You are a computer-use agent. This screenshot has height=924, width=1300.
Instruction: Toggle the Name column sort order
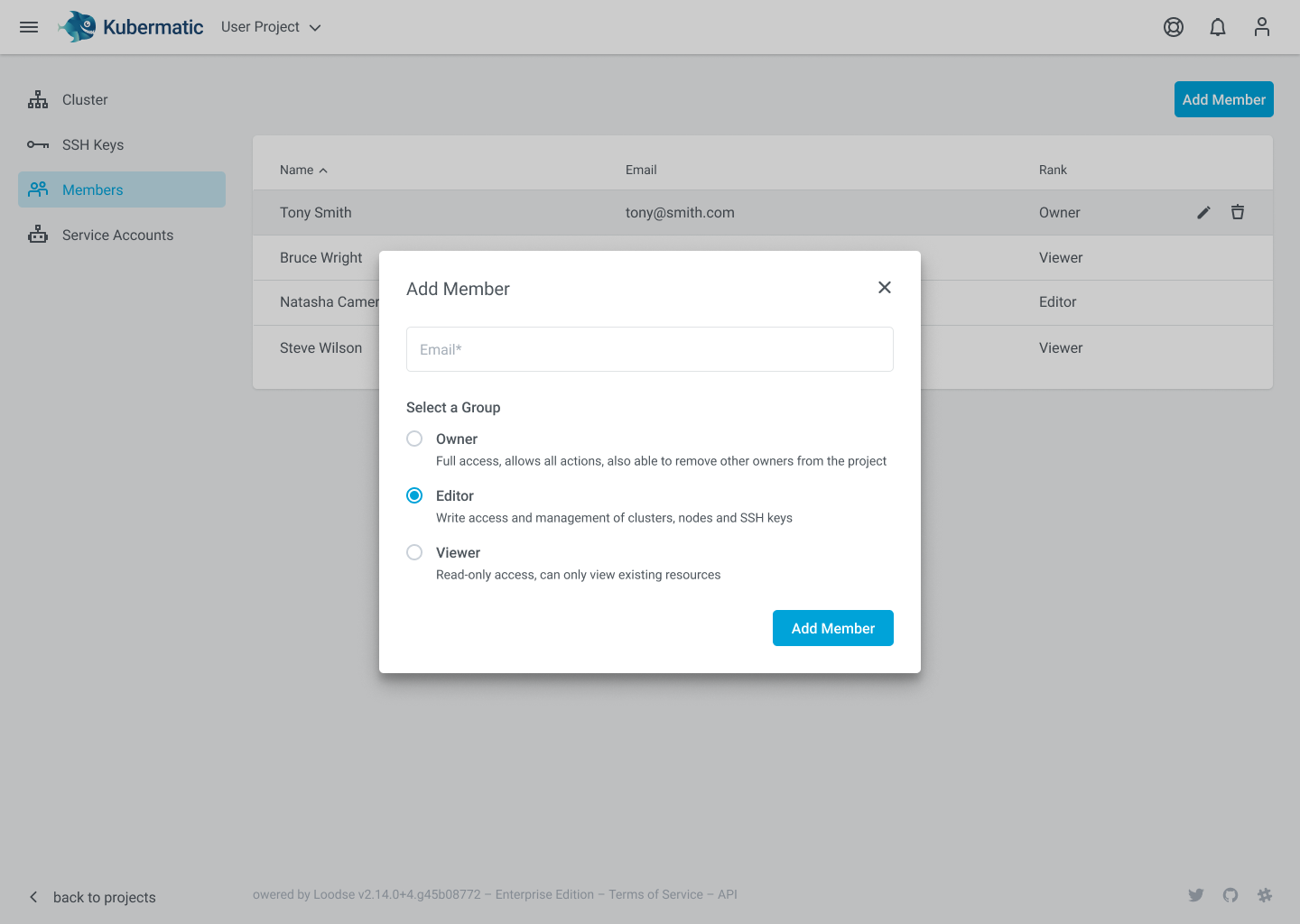[x=303, y=170]
